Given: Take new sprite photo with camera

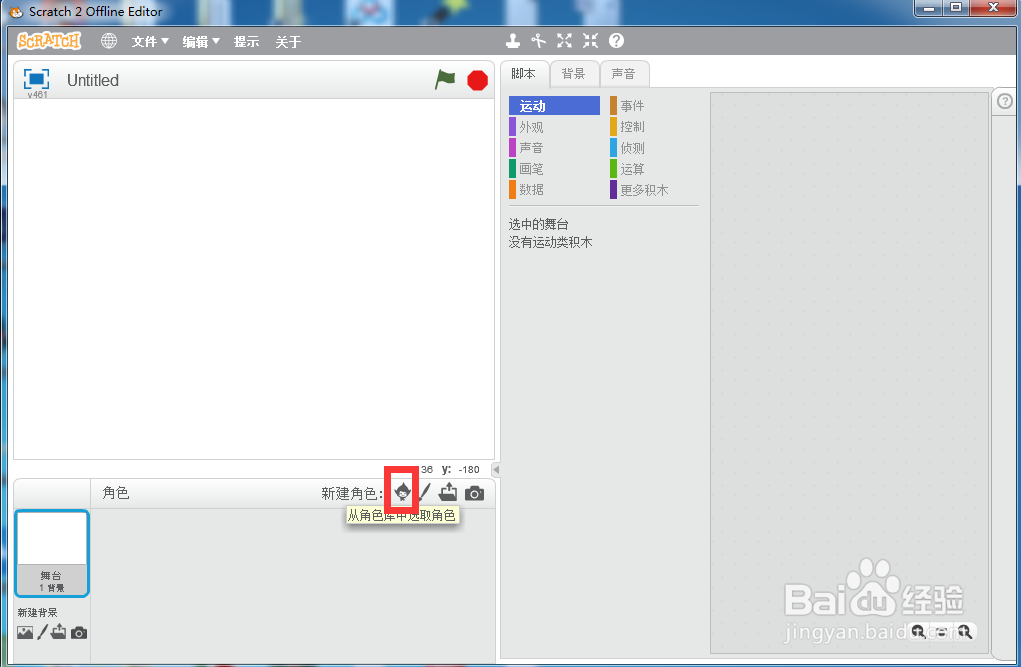Looking at the screenshot, I should [474, 493].
